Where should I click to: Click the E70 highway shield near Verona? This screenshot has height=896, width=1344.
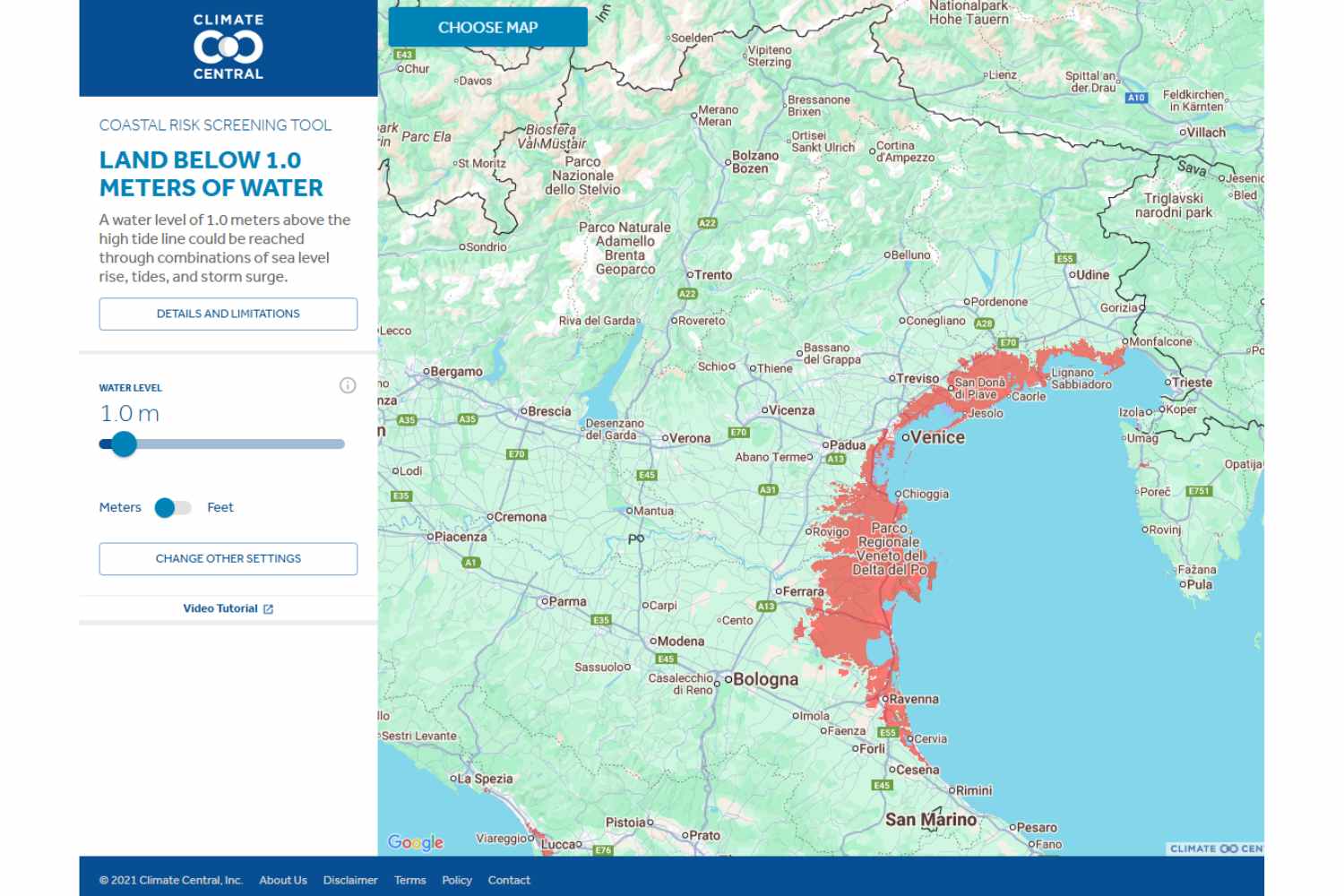pos(740,431)
